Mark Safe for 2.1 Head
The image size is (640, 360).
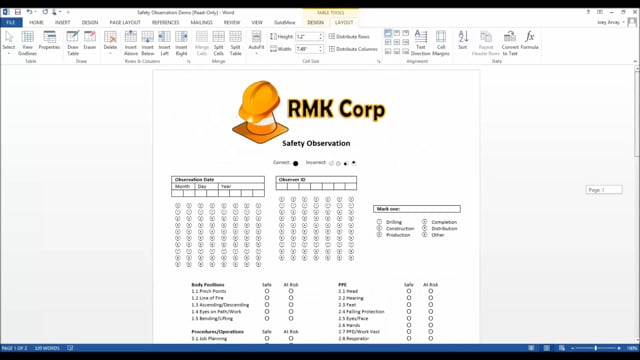pos(409,291)
